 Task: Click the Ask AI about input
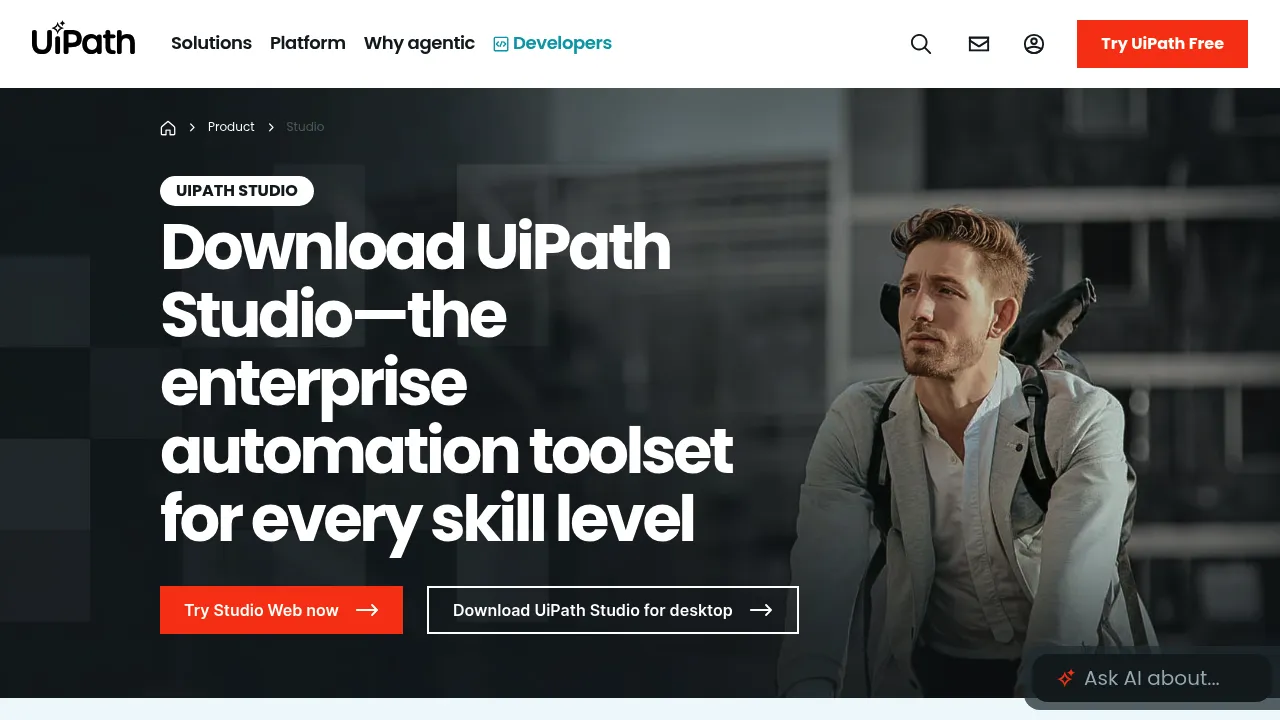1151,678
